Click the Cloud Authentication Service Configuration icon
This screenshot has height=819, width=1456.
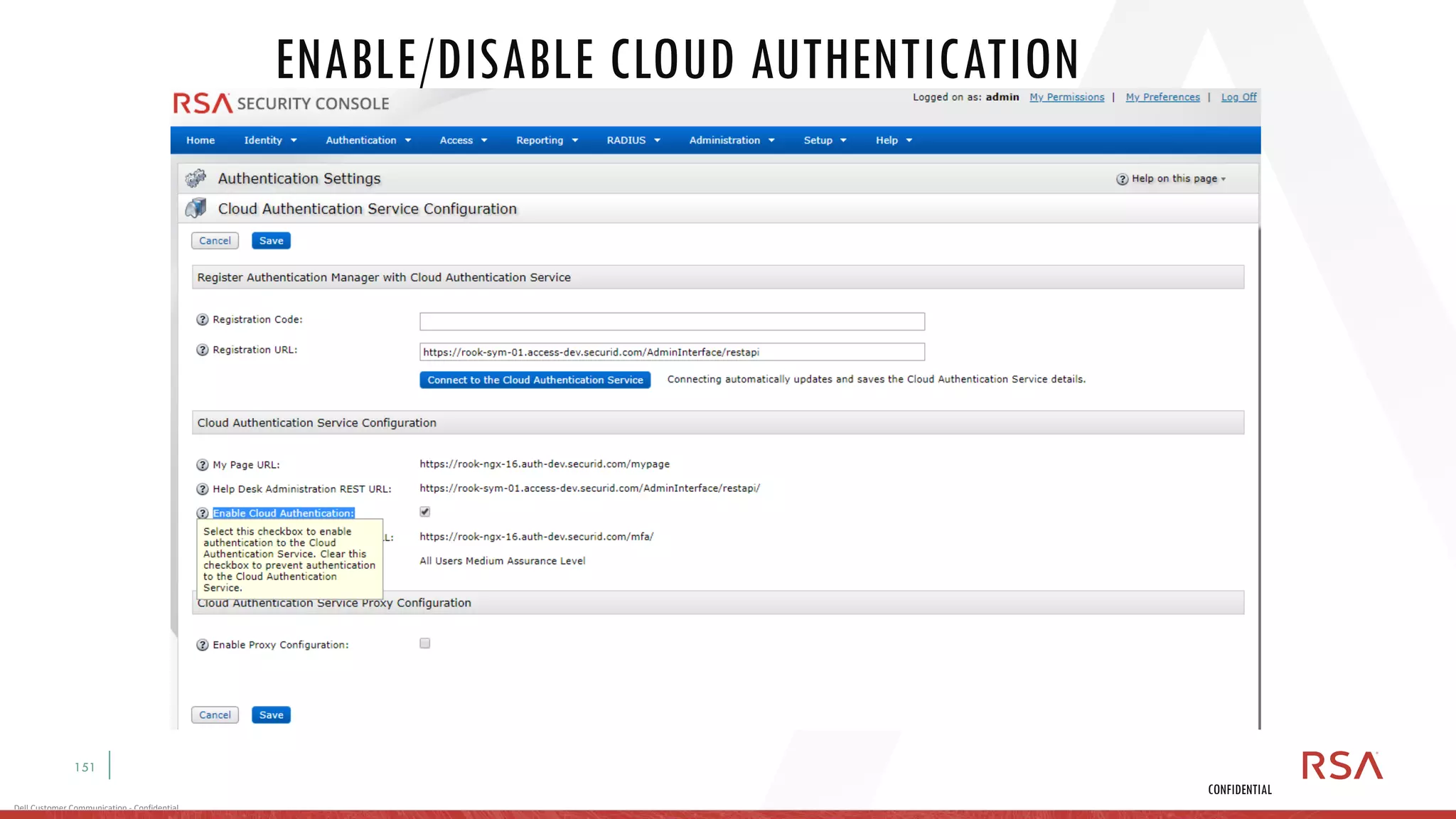[196, 208]
